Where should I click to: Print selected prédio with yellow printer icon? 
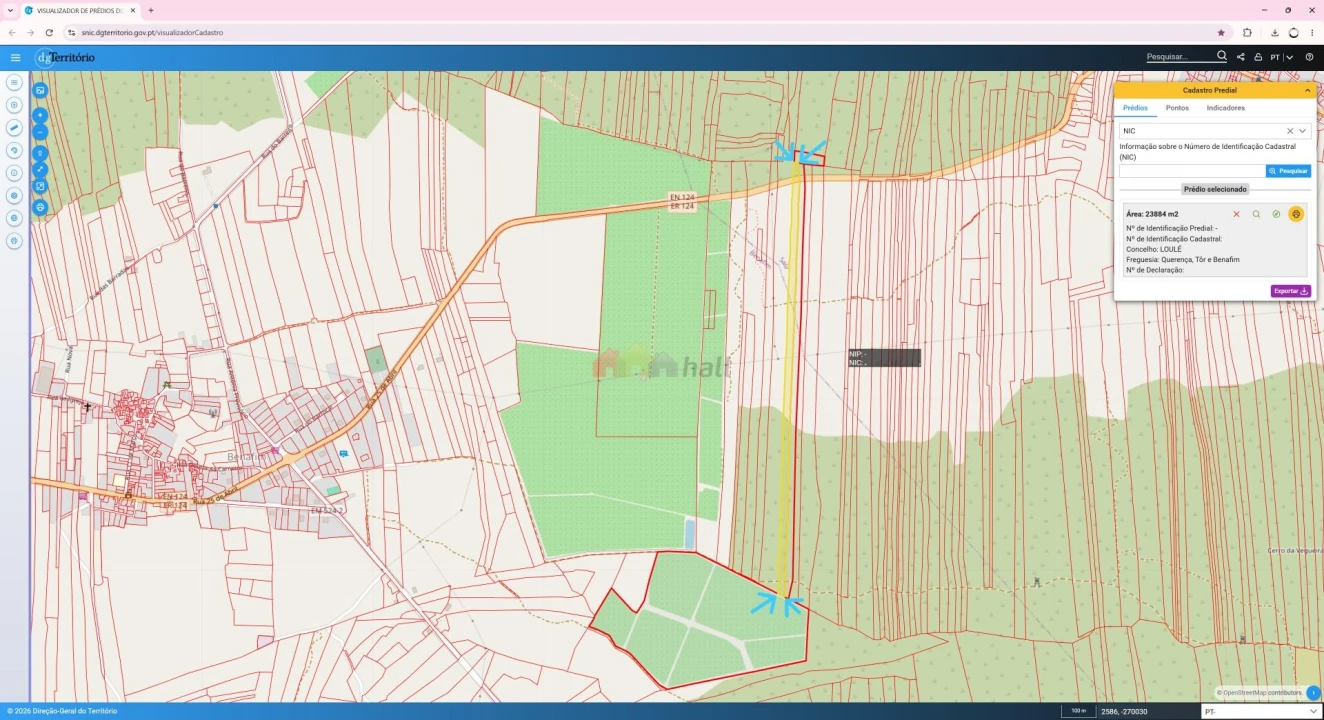coord(1296,214)
